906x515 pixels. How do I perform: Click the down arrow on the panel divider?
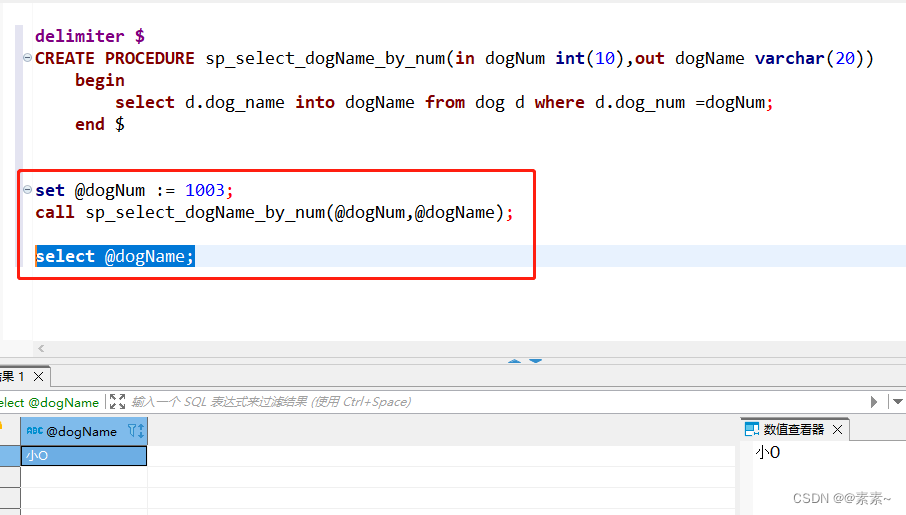pos(536,361)
